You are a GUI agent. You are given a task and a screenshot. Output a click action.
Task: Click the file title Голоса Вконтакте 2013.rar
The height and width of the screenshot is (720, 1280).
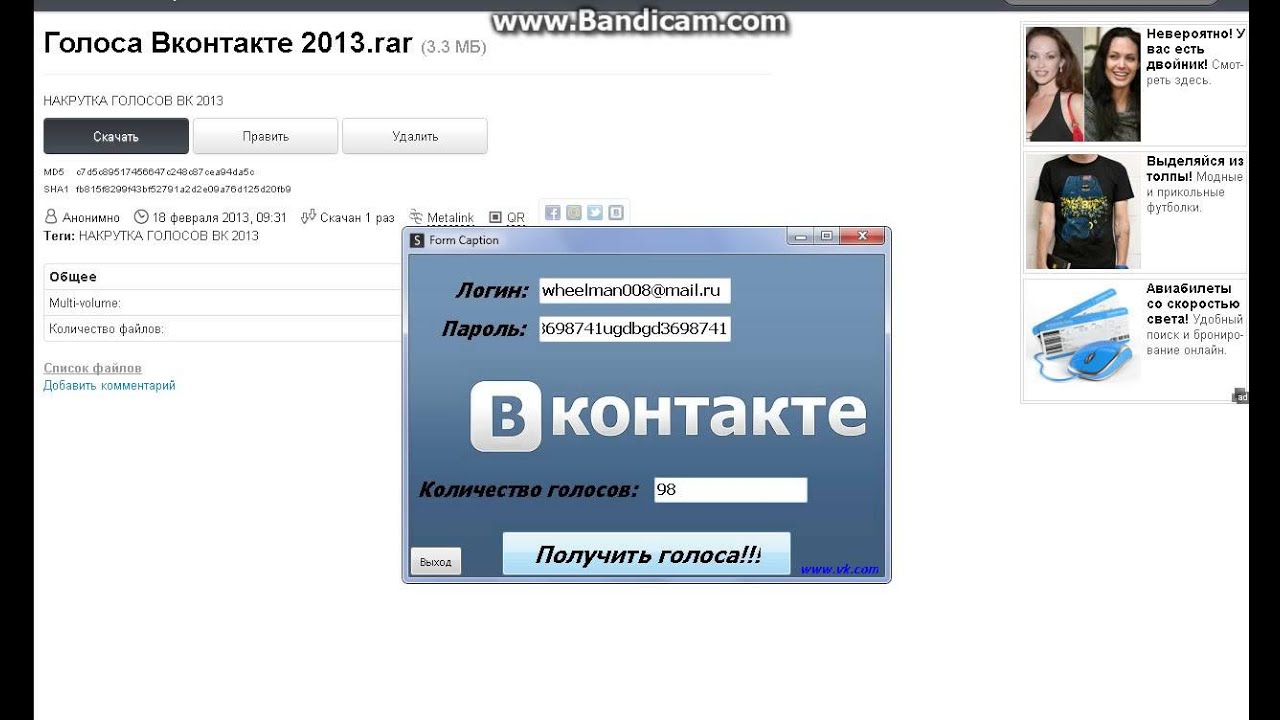click(228, 43)
